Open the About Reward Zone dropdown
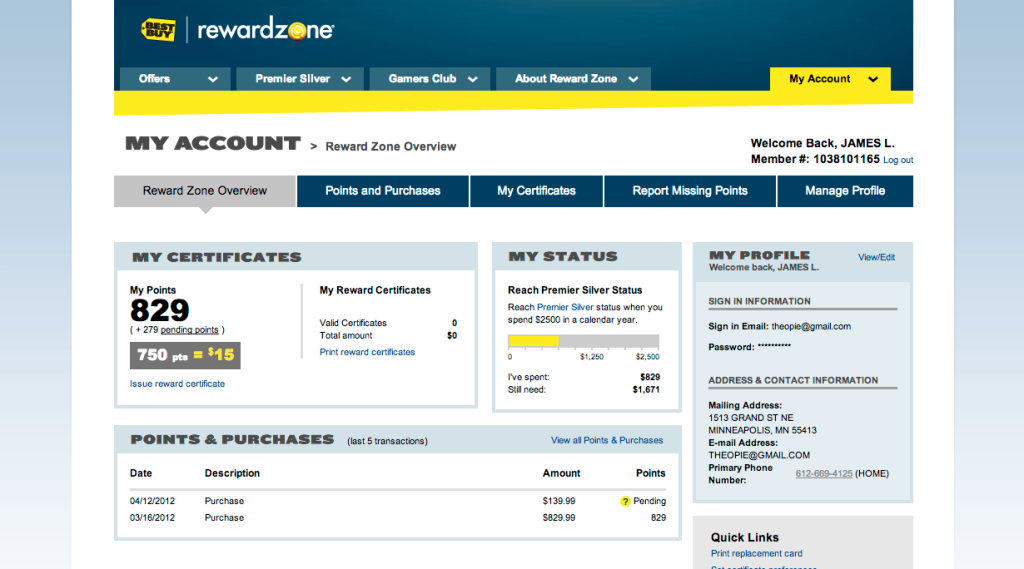Image resolution: width=1024 pixels, height=569 pixels. point(578,79)
